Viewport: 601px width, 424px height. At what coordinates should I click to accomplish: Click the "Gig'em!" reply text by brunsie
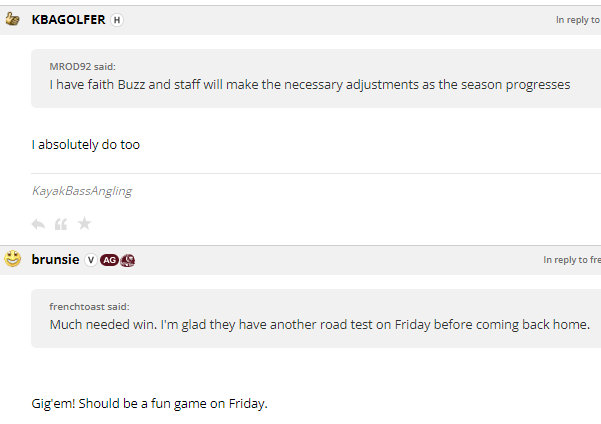coord(150,404)
